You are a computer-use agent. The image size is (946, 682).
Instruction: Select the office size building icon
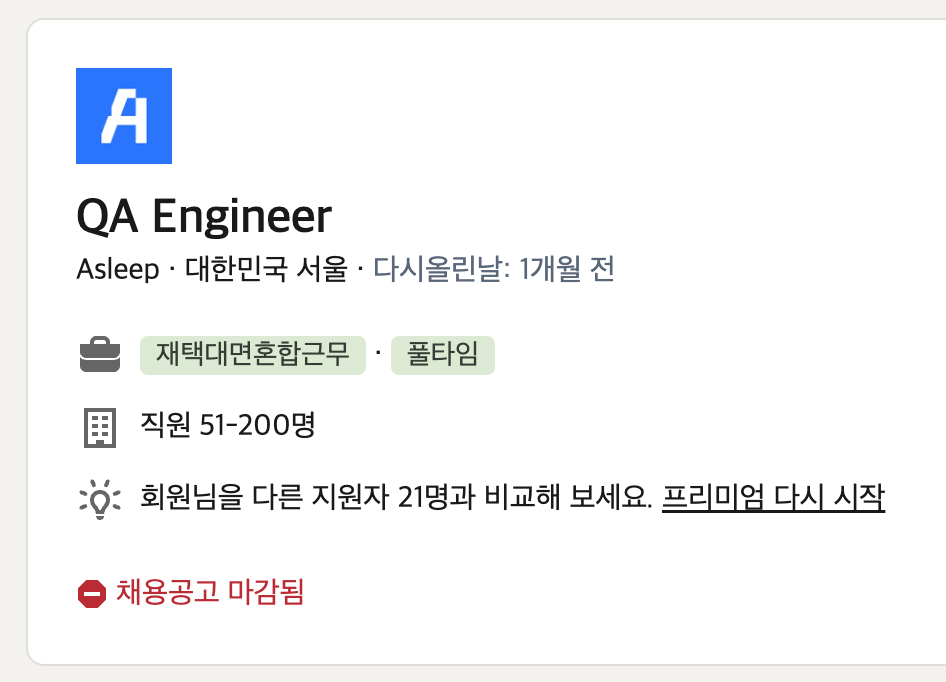(99, 424)
